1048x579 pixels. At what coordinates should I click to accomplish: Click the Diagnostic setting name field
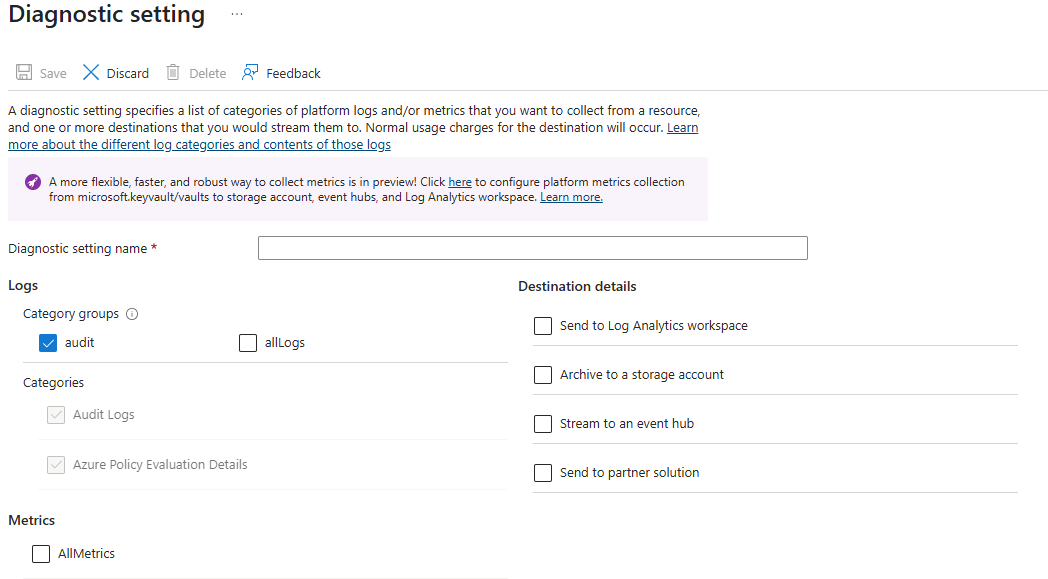(532, 247)
